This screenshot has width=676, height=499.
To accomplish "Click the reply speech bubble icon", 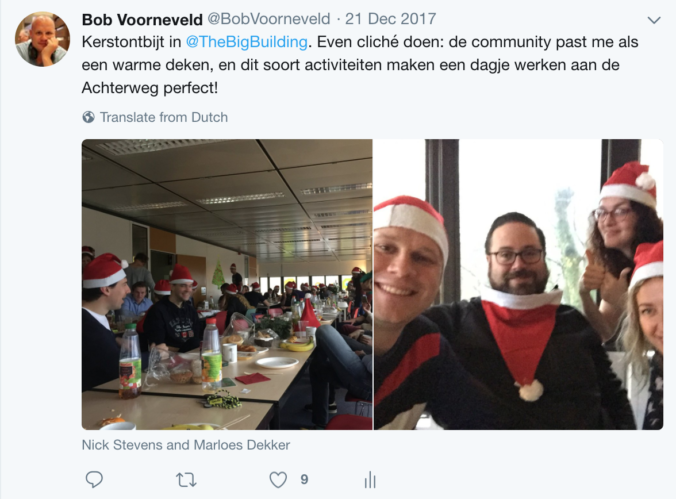I will (94, 479).
